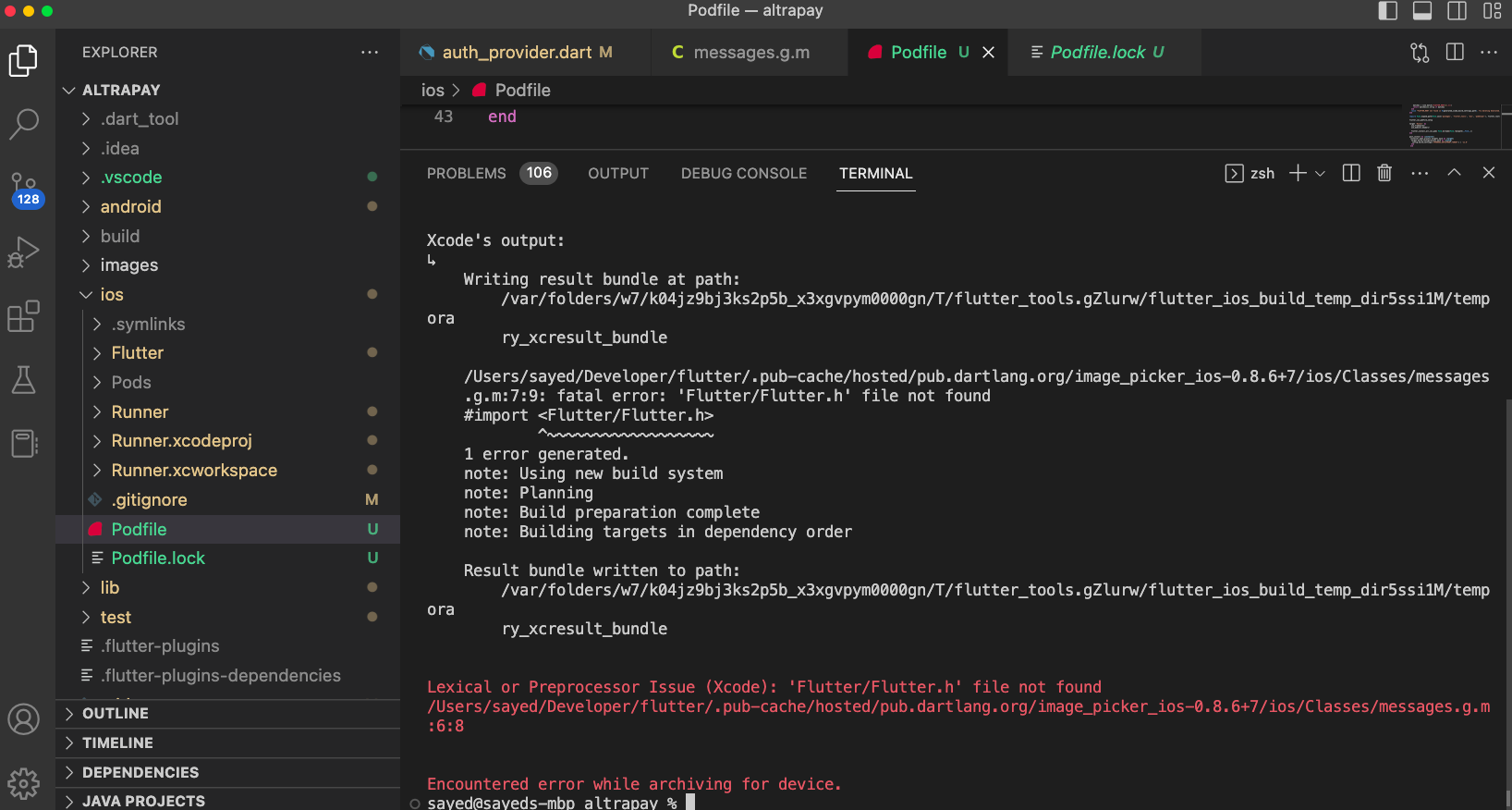This screenshot has width=1512, height=810.
Task: Toggle the primary sidebar in title bar
Action: point(1387,11)
